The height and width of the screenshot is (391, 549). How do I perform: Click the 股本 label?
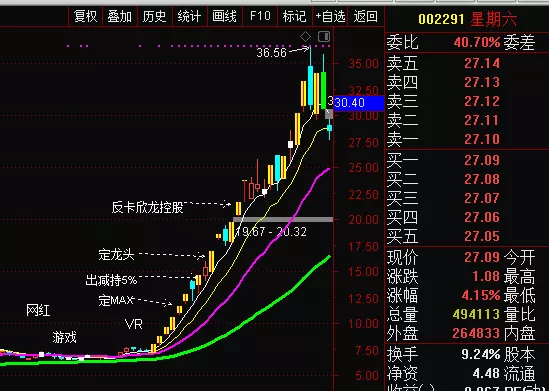click(x=519, y=355)
